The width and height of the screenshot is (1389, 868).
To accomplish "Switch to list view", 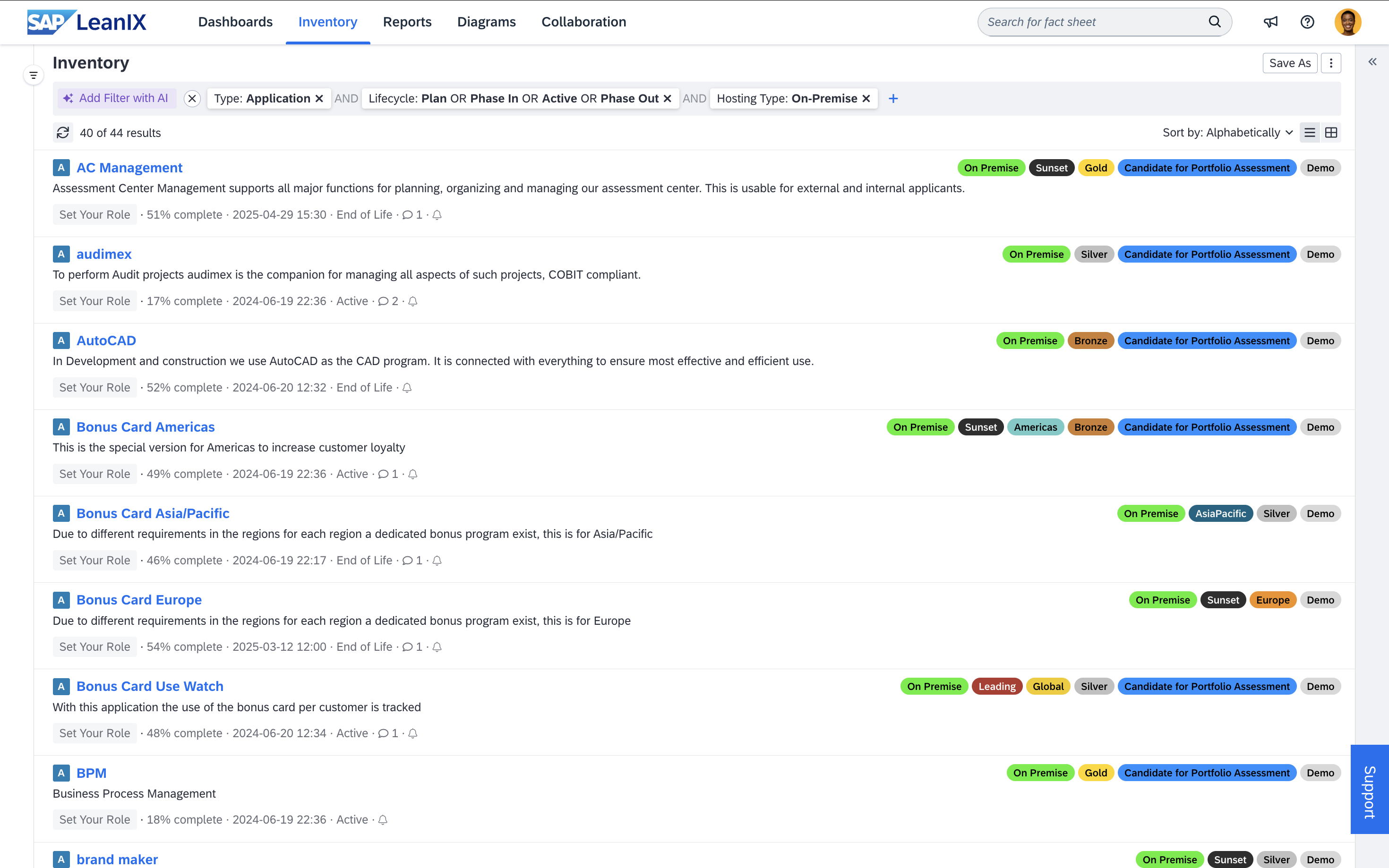I will click(x=1309, y=133).
